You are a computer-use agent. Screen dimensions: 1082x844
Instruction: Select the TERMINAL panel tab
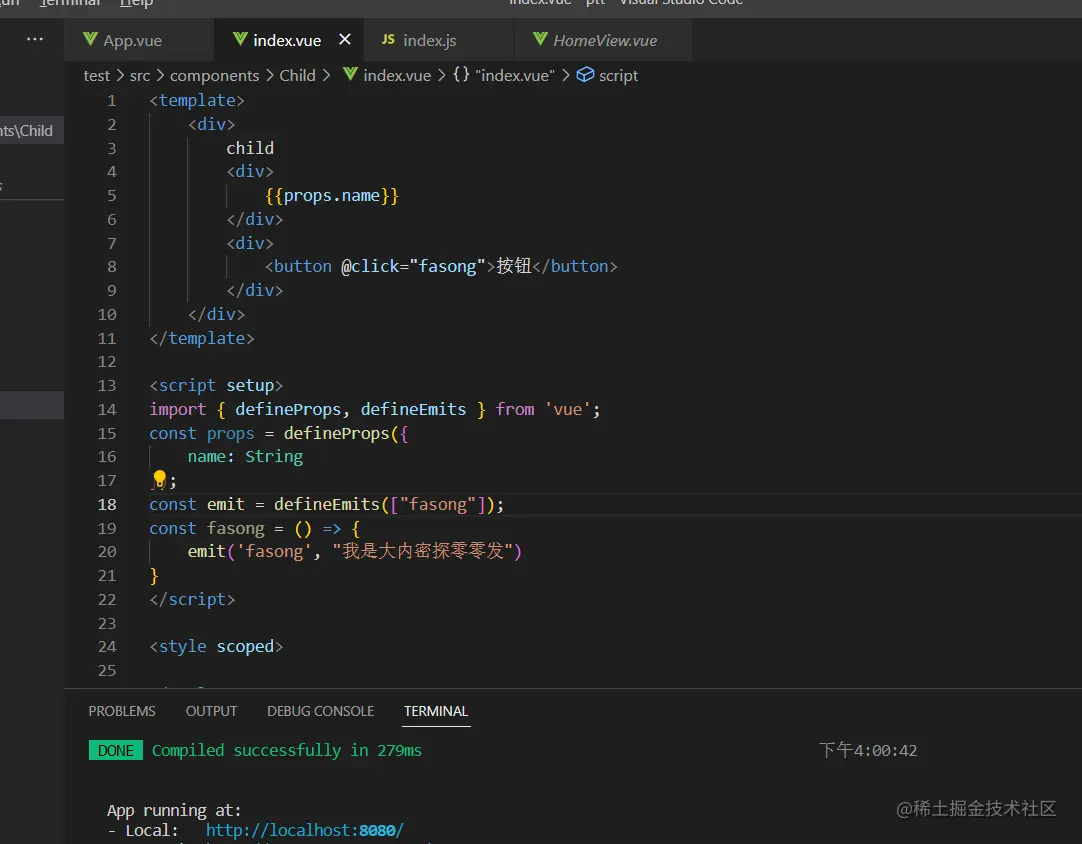pyautogui.click(x=436, y=711)
